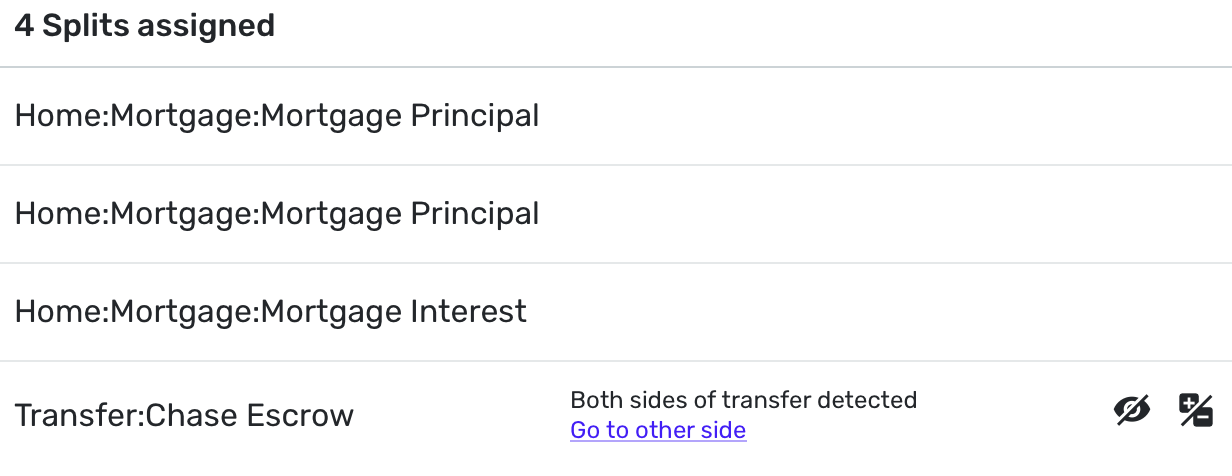The image size is (1232, 476).
Task: Click the plus-minus split transaction icon
Action: 1196,411
